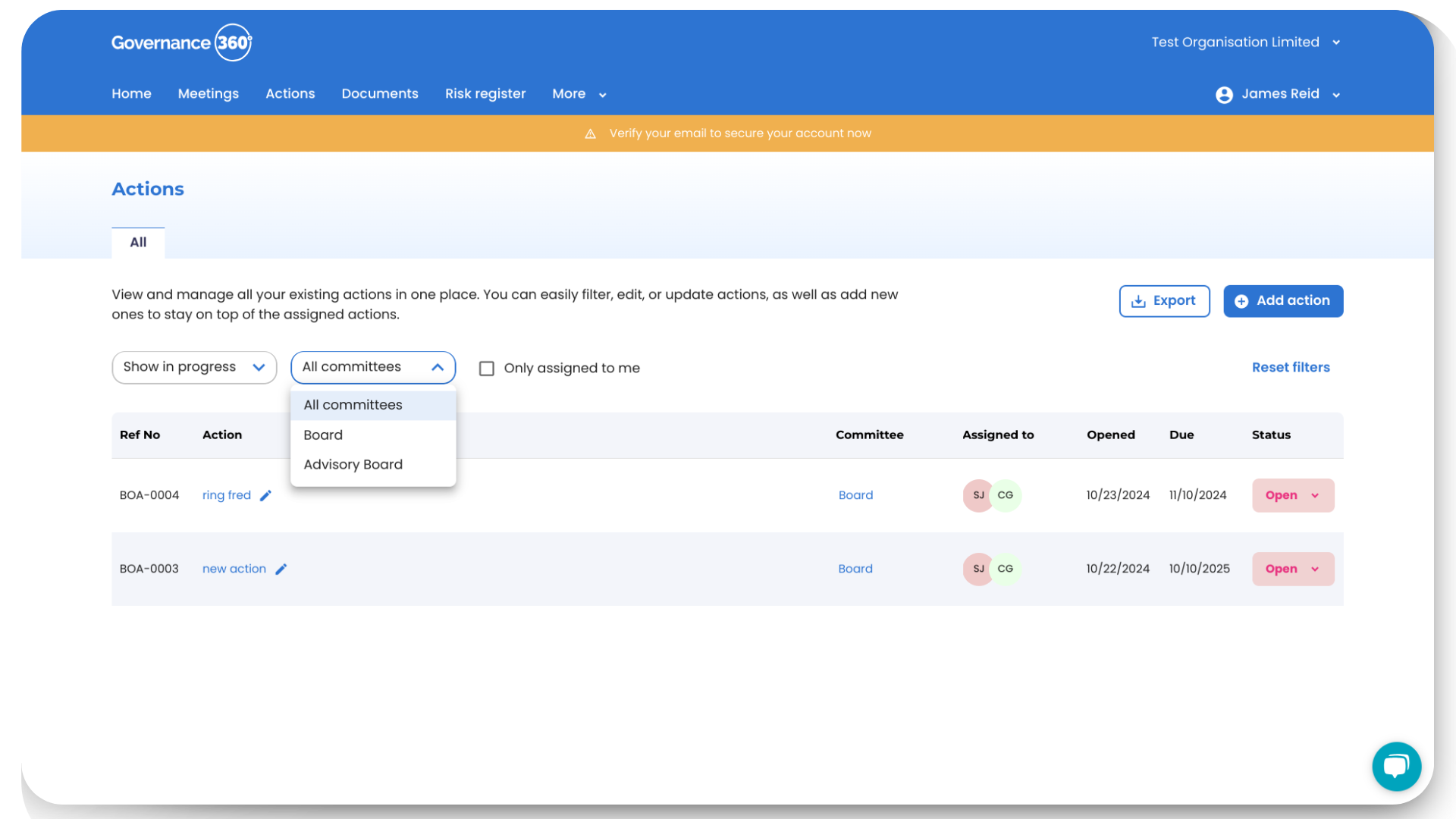Click the Governance 360 logo
This screenshot has height=819, width=1456.
(x=181, y=42)
